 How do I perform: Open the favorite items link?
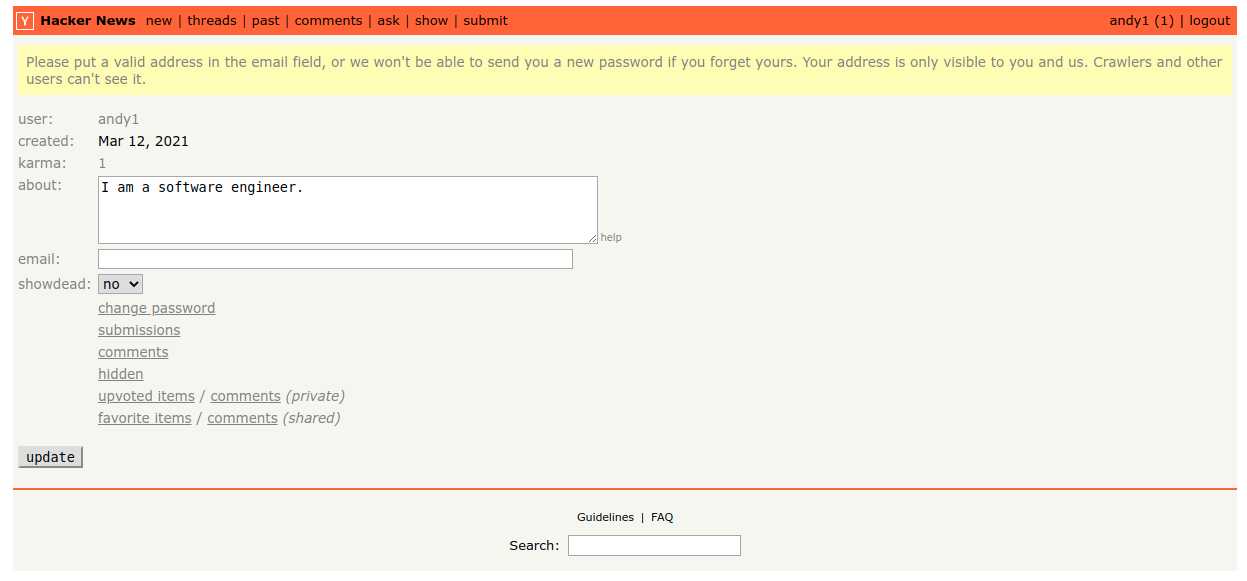[x=144, y=418]
